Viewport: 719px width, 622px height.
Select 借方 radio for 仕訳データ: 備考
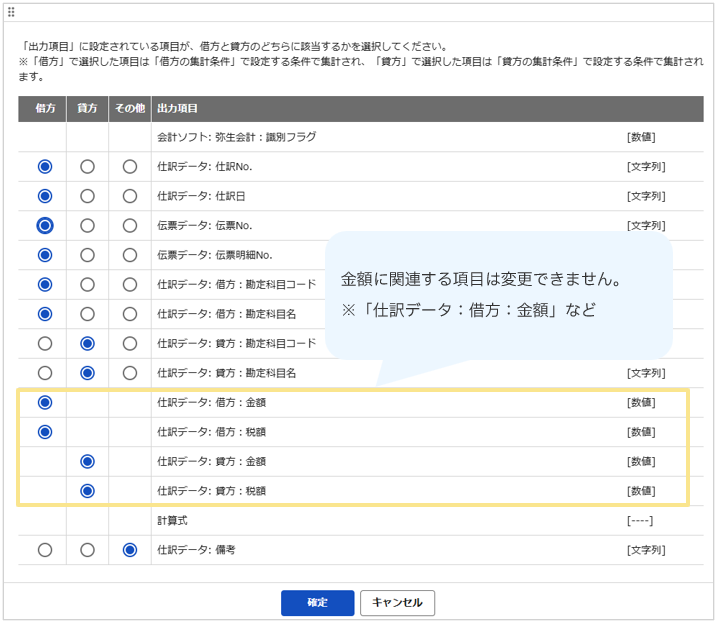coord(45,550)
